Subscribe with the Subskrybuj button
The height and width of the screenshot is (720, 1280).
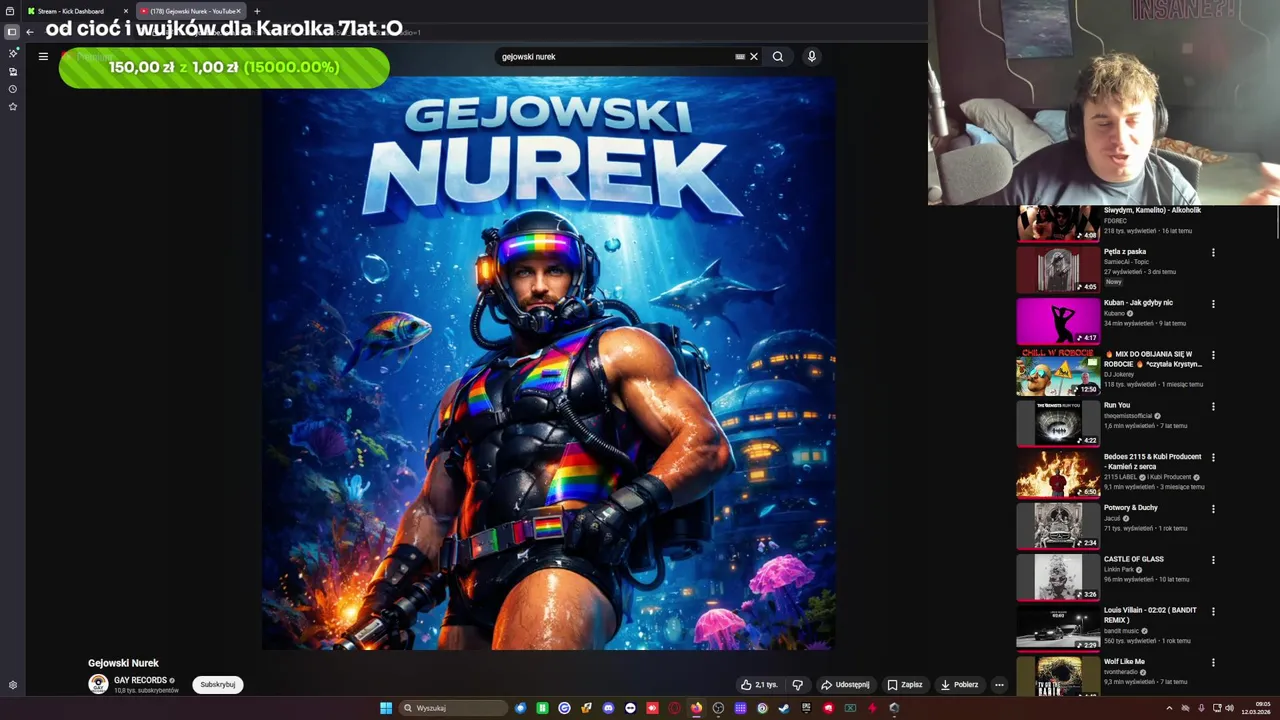217,685
